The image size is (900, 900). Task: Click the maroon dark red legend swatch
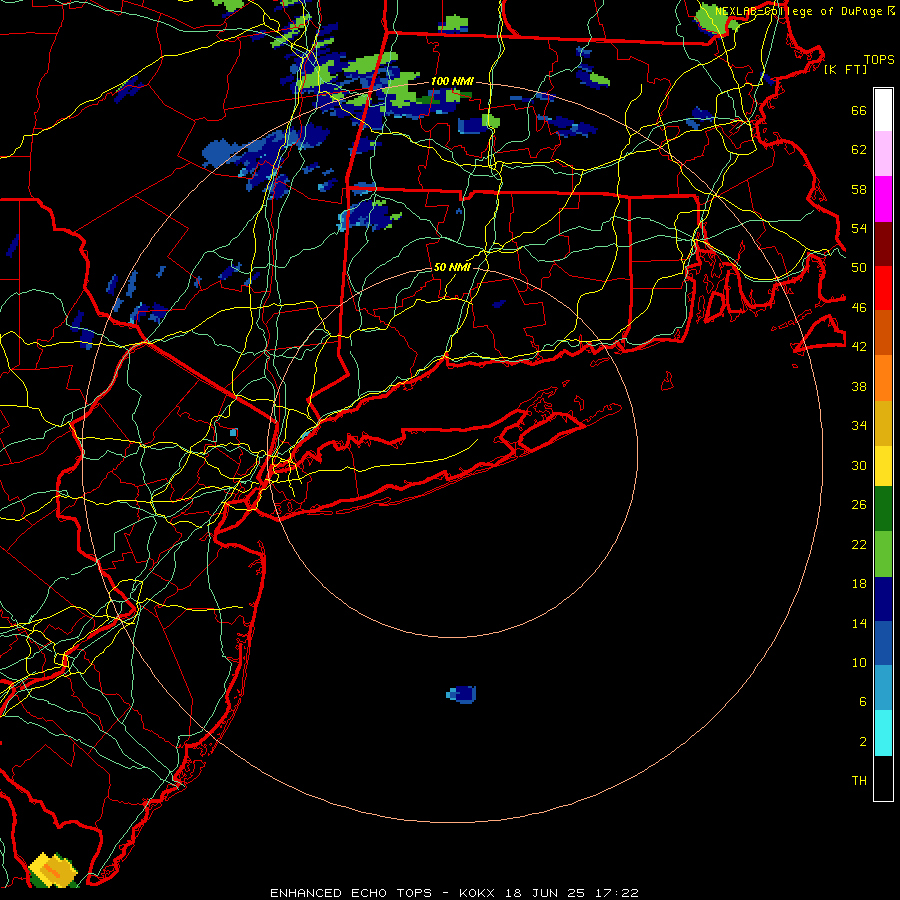[x=883, y=244]
